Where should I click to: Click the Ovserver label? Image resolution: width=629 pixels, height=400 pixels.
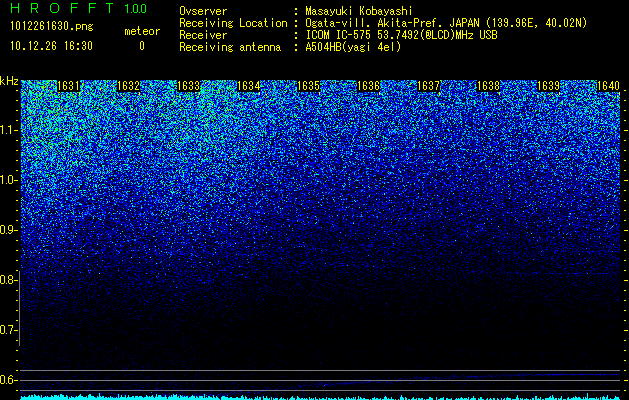click(x=203, y=11)
